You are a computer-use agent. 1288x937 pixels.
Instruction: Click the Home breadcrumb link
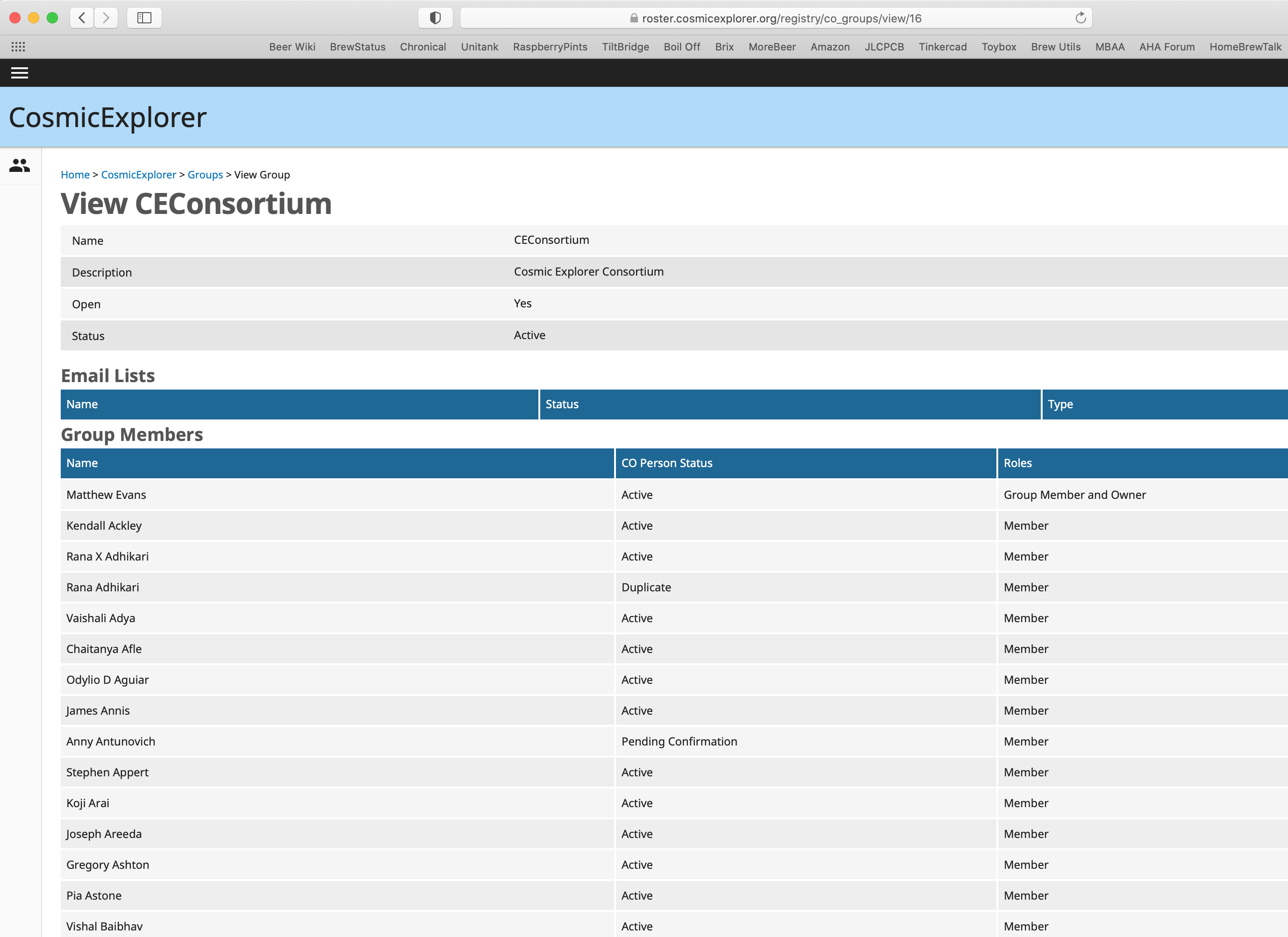(x=75, y=175)
